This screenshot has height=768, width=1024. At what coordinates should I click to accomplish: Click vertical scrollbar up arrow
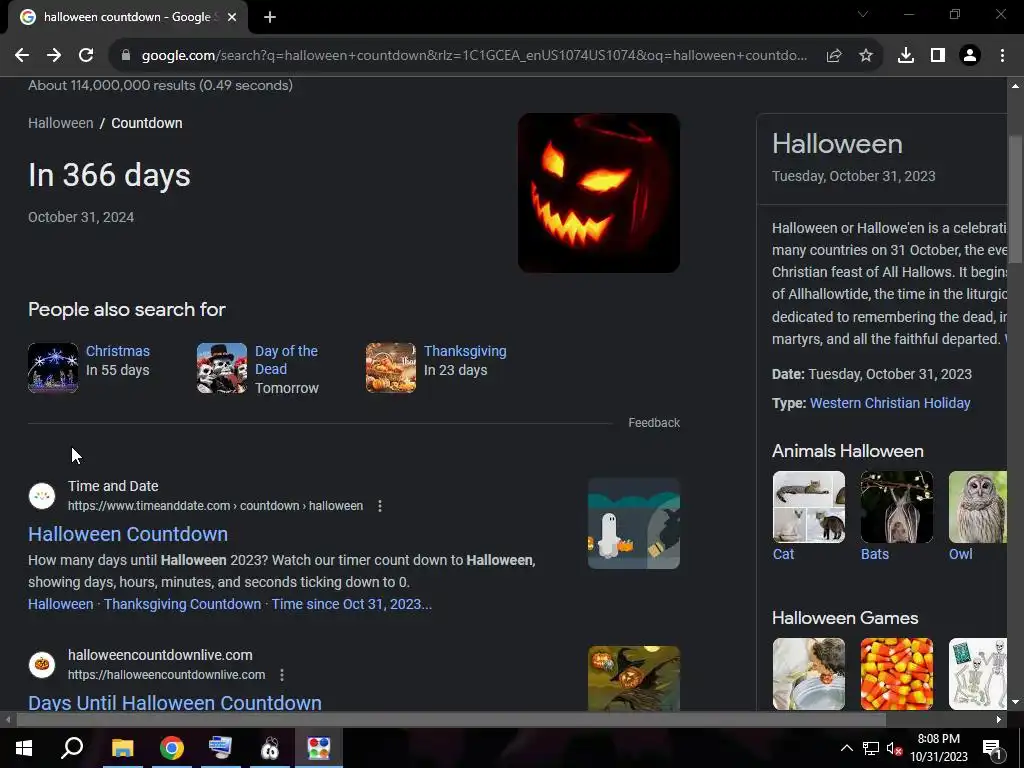(1015, 86)
